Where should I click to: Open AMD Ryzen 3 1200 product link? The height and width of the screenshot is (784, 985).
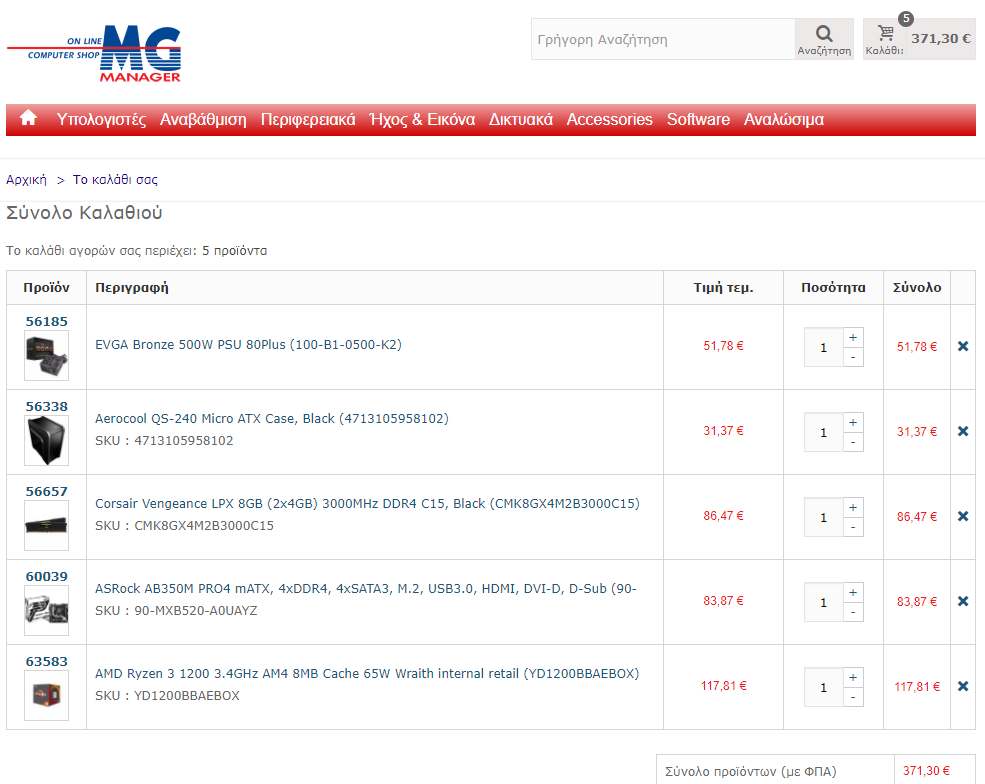click(x=367, y=673)
